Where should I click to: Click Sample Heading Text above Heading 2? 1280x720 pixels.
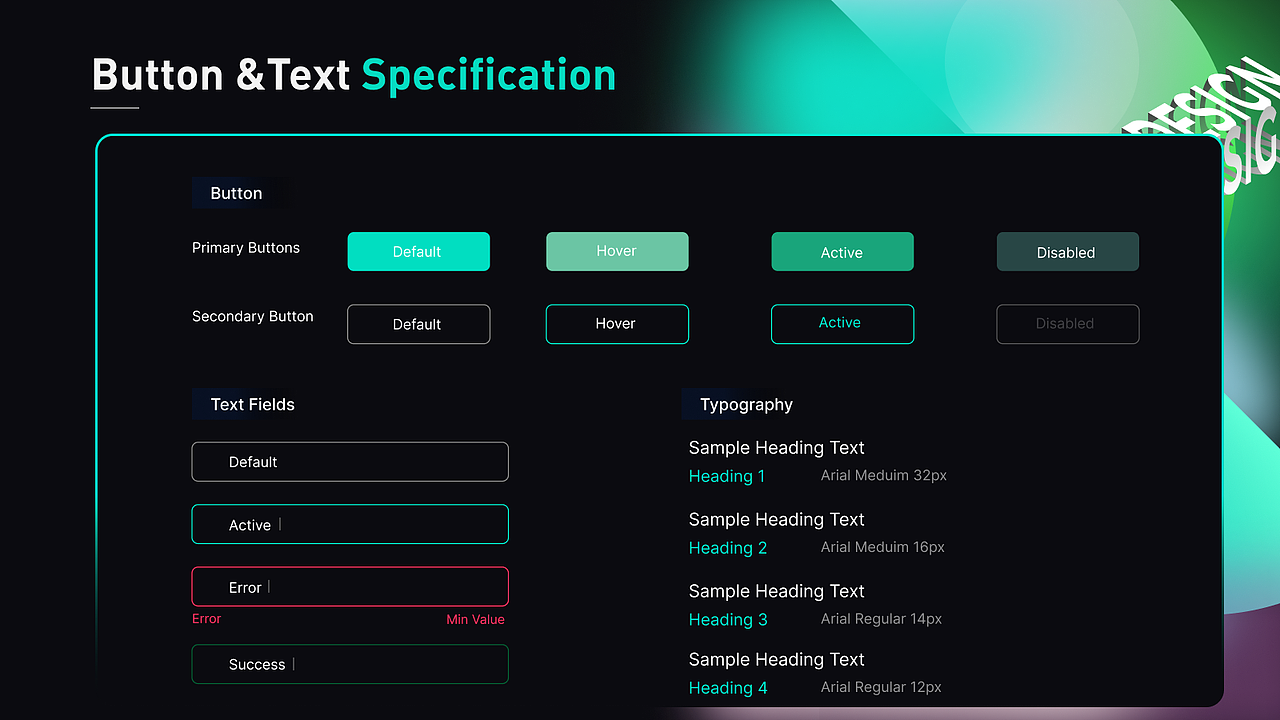777,520
